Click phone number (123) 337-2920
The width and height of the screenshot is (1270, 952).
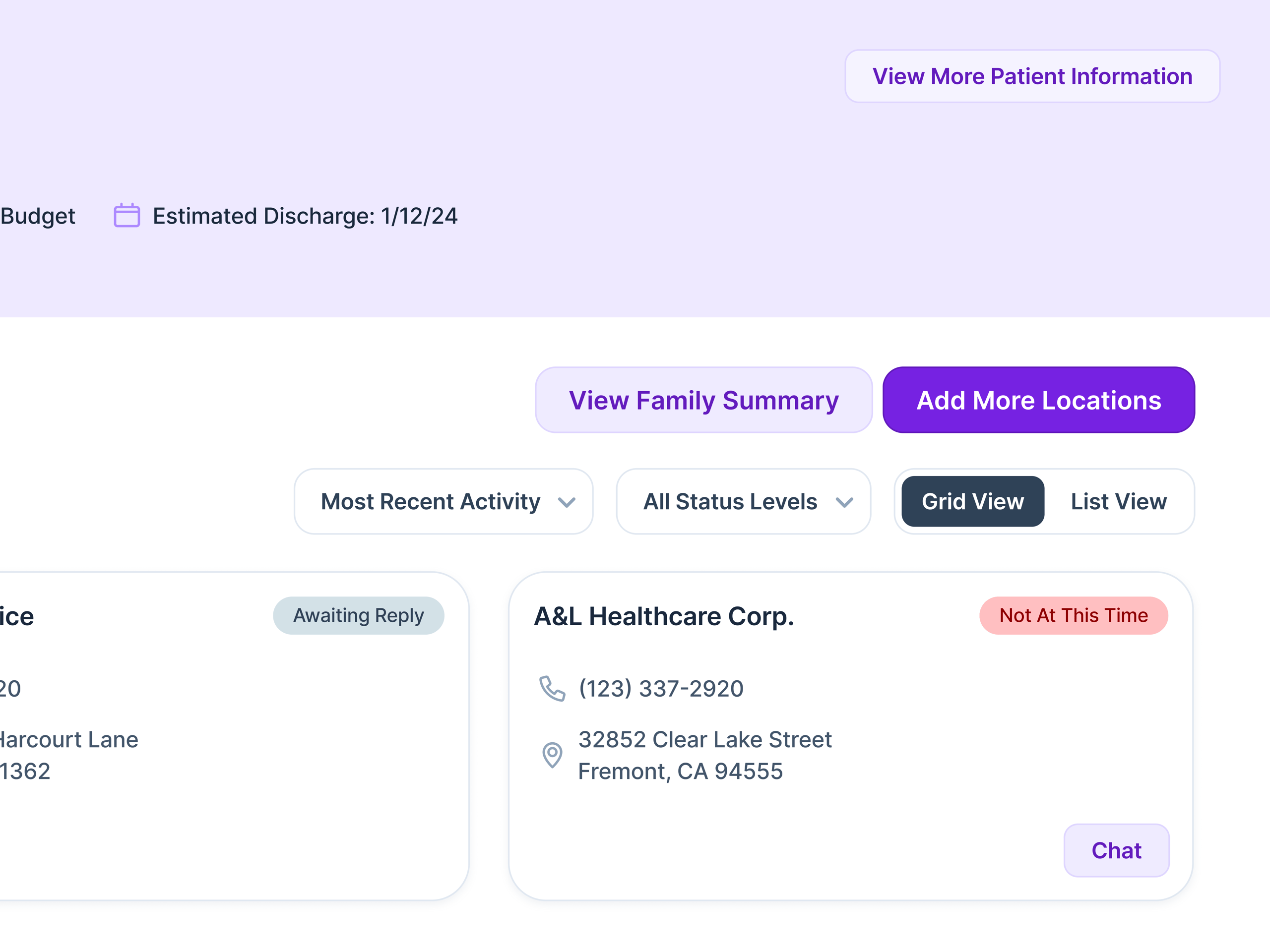coord(661,689)
